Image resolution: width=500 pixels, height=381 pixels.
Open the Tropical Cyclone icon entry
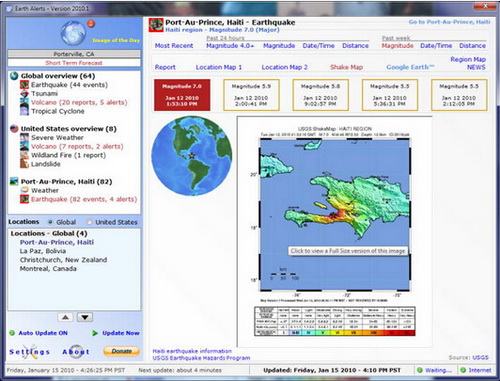click(24, 111)
